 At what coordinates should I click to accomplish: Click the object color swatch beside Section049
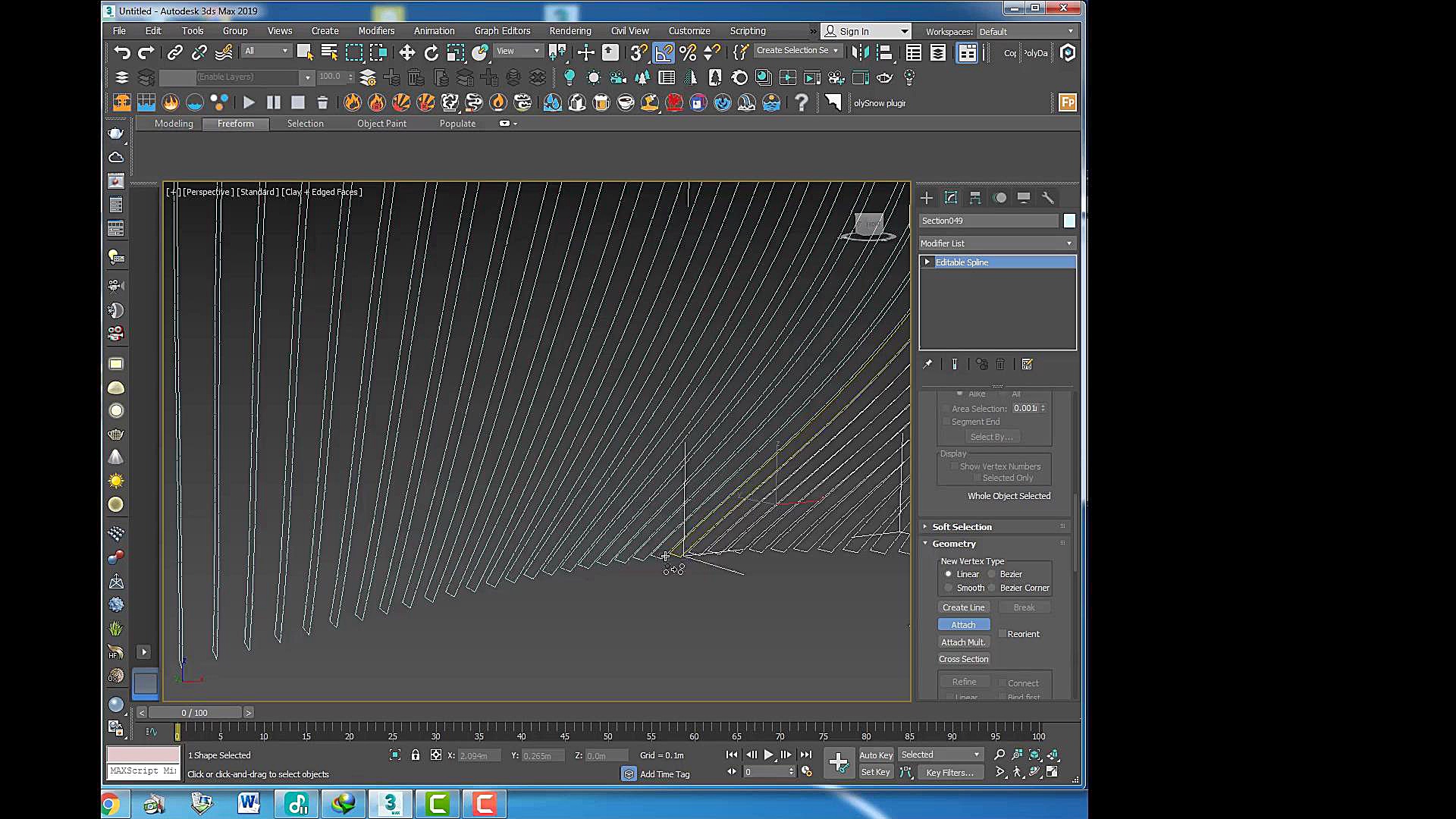coord(1069,221)
